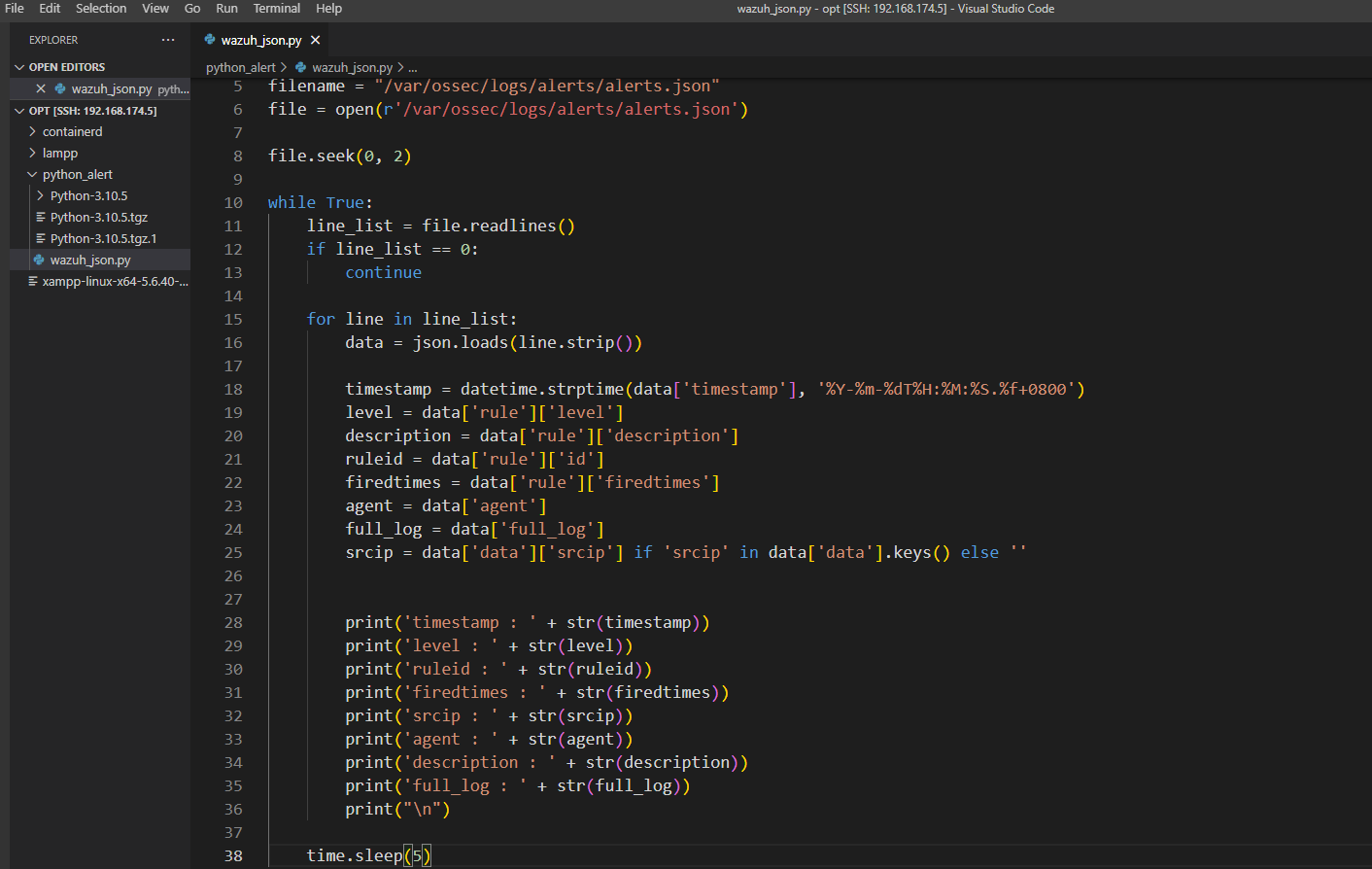The width and height of the screenshot is (1372, 869).
Task: Click 'json.loads' on line 16
Action: coord(461,342)
